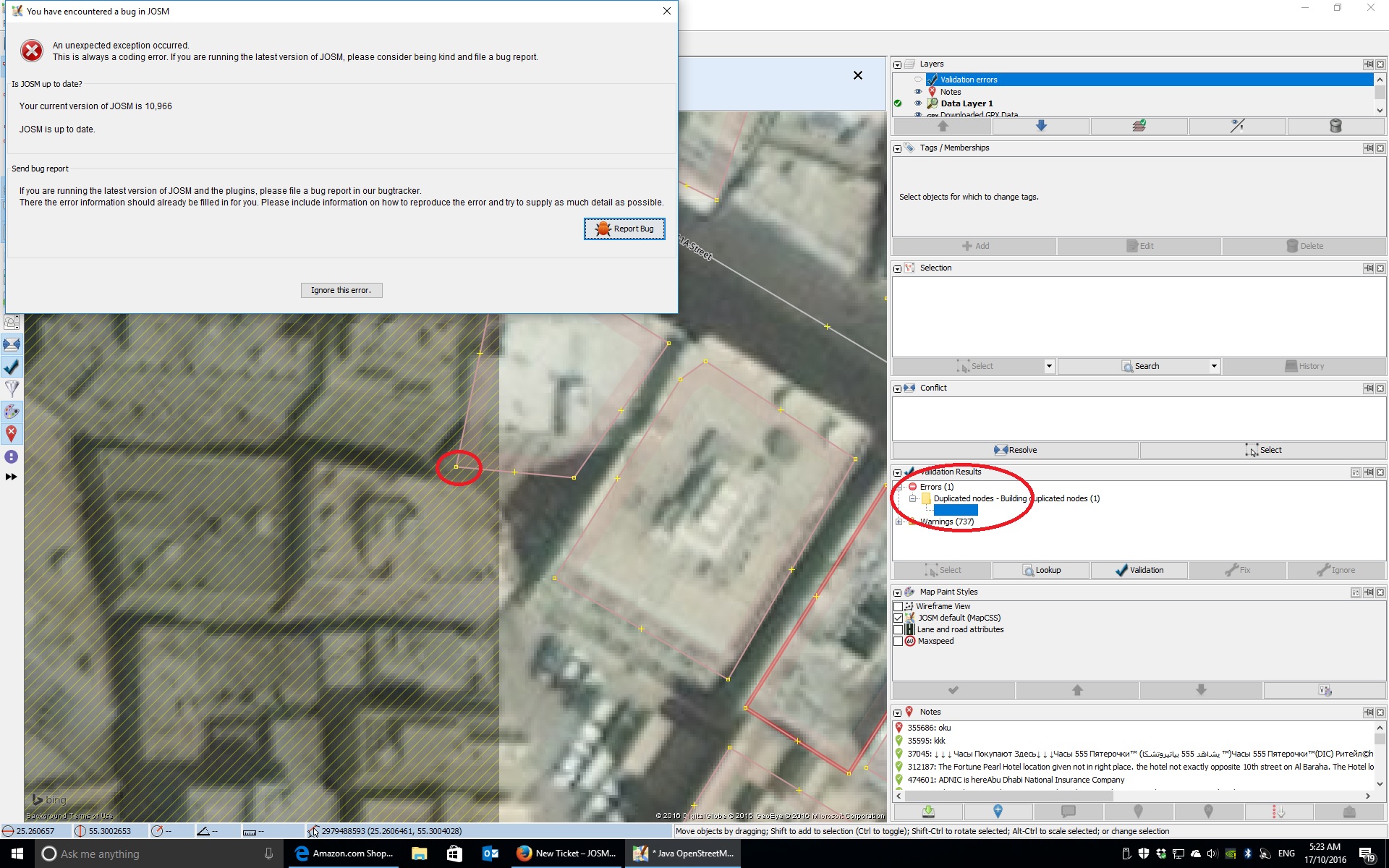Image resolution: width=1389 pixels, height=868 pixels.
Task: Toggle Map Paint palette in left toolbar
Action: point(12,412)
